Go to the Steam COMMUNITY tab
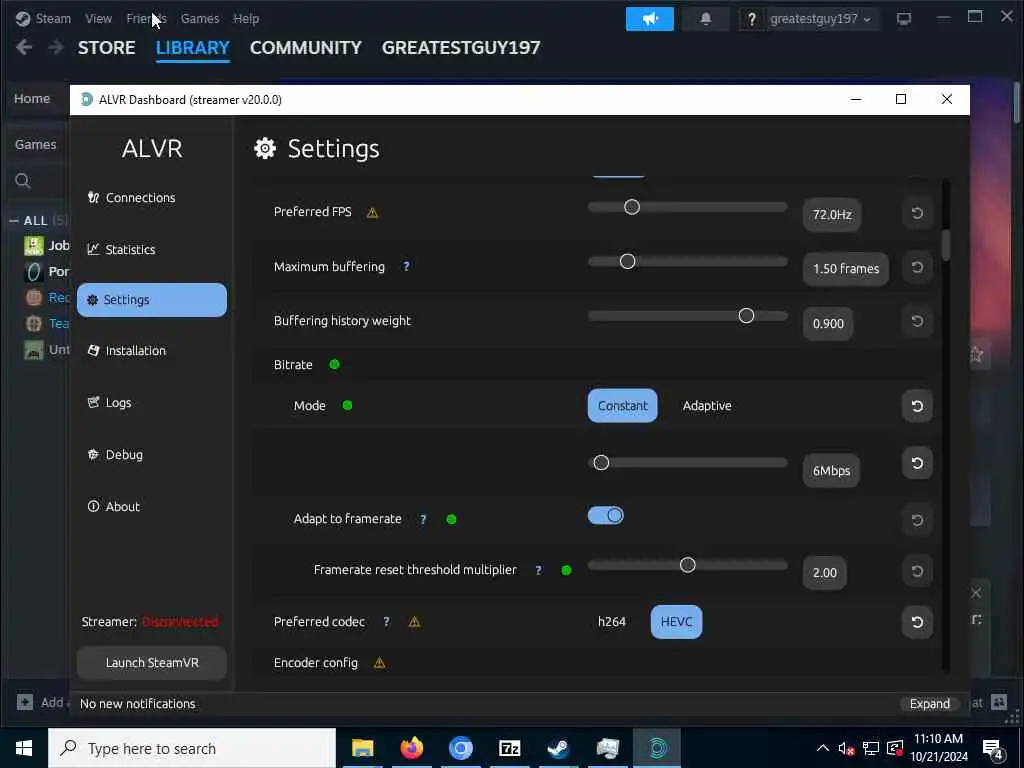Image resolution: width=1024 pixels, height=768 pixels. coord(306,48)
